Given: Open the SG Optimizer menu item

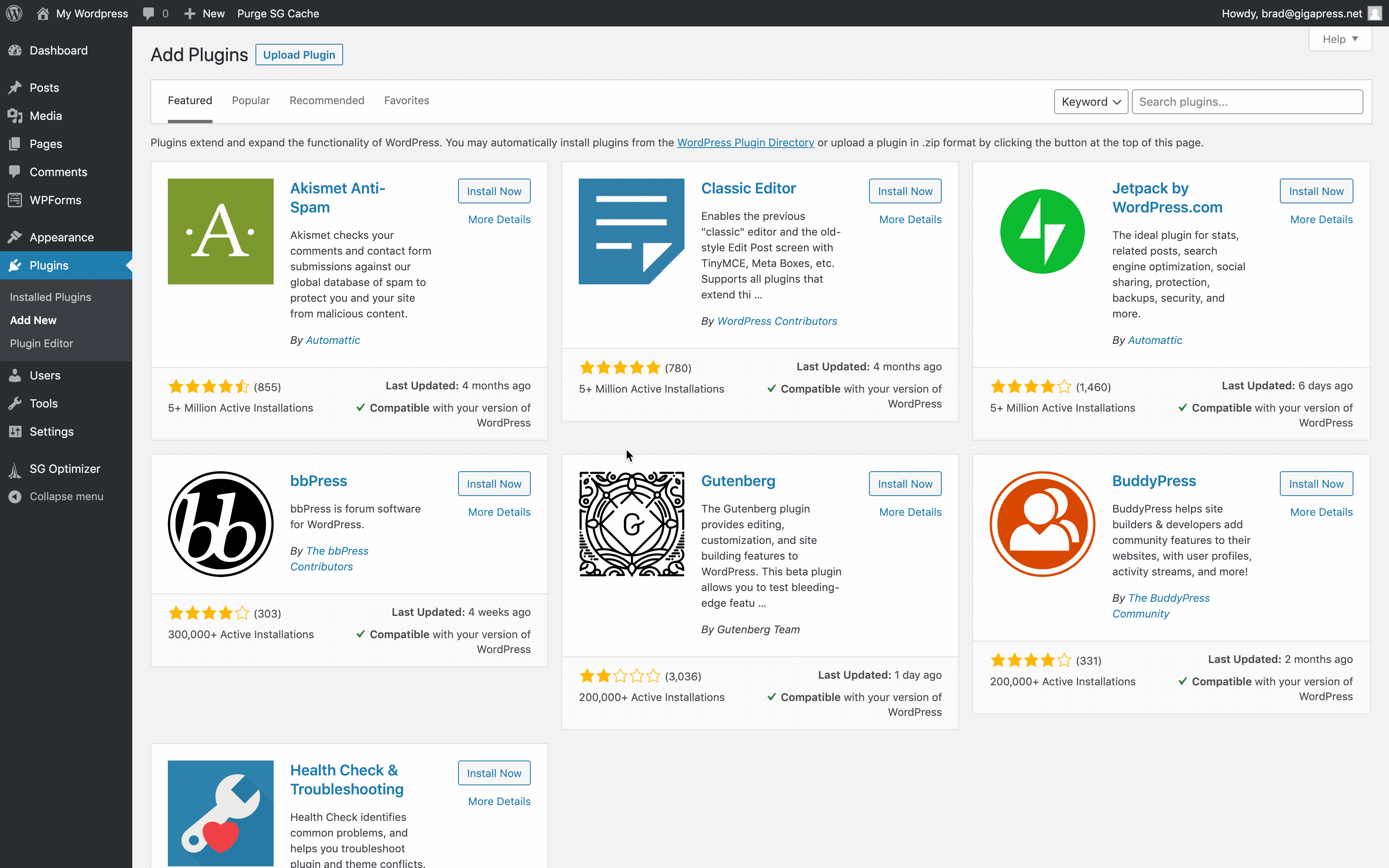Looking at the screenshot, I should tap(66, 469).
